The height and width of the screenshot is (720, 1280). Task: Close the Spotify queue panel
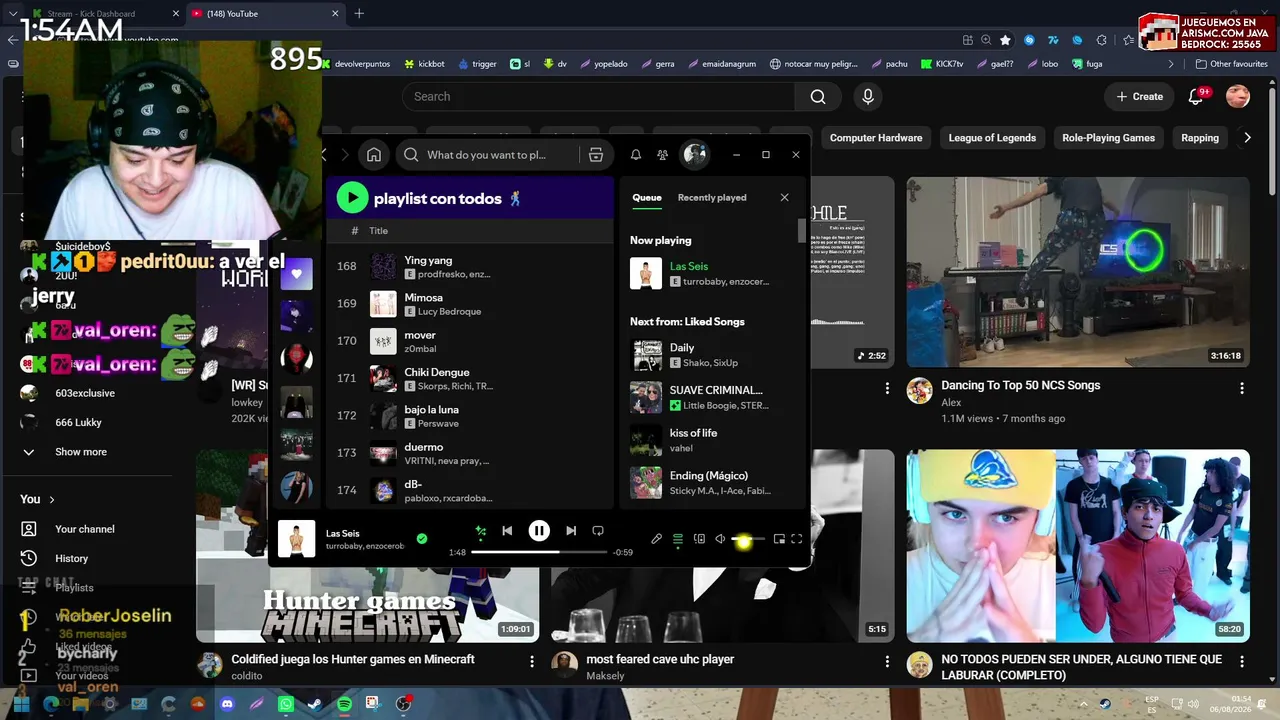784,197
